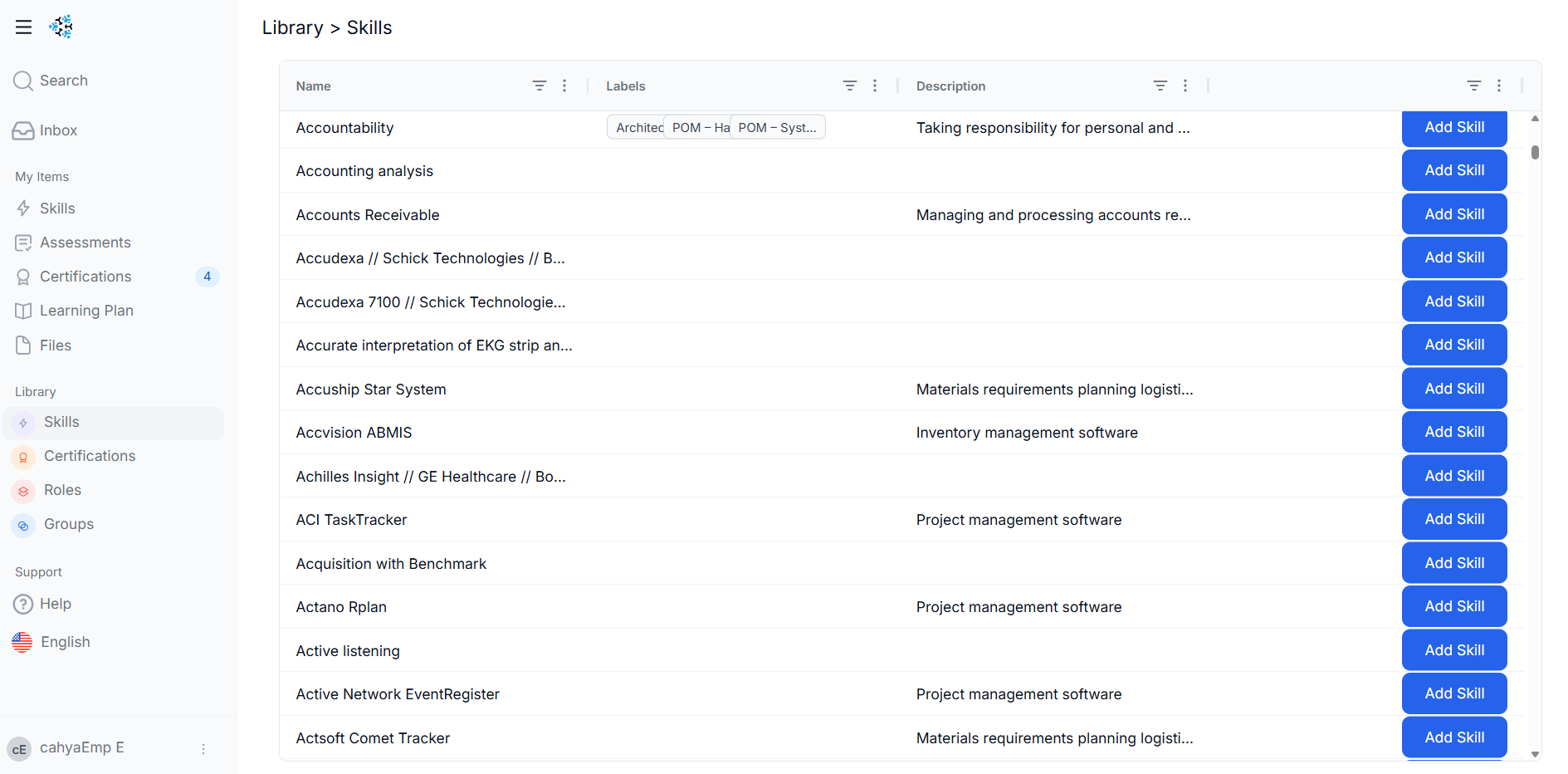This screenshot has height=774, width=1568.
Task: Open filter for Name column
Action: [x=540, y=86]
